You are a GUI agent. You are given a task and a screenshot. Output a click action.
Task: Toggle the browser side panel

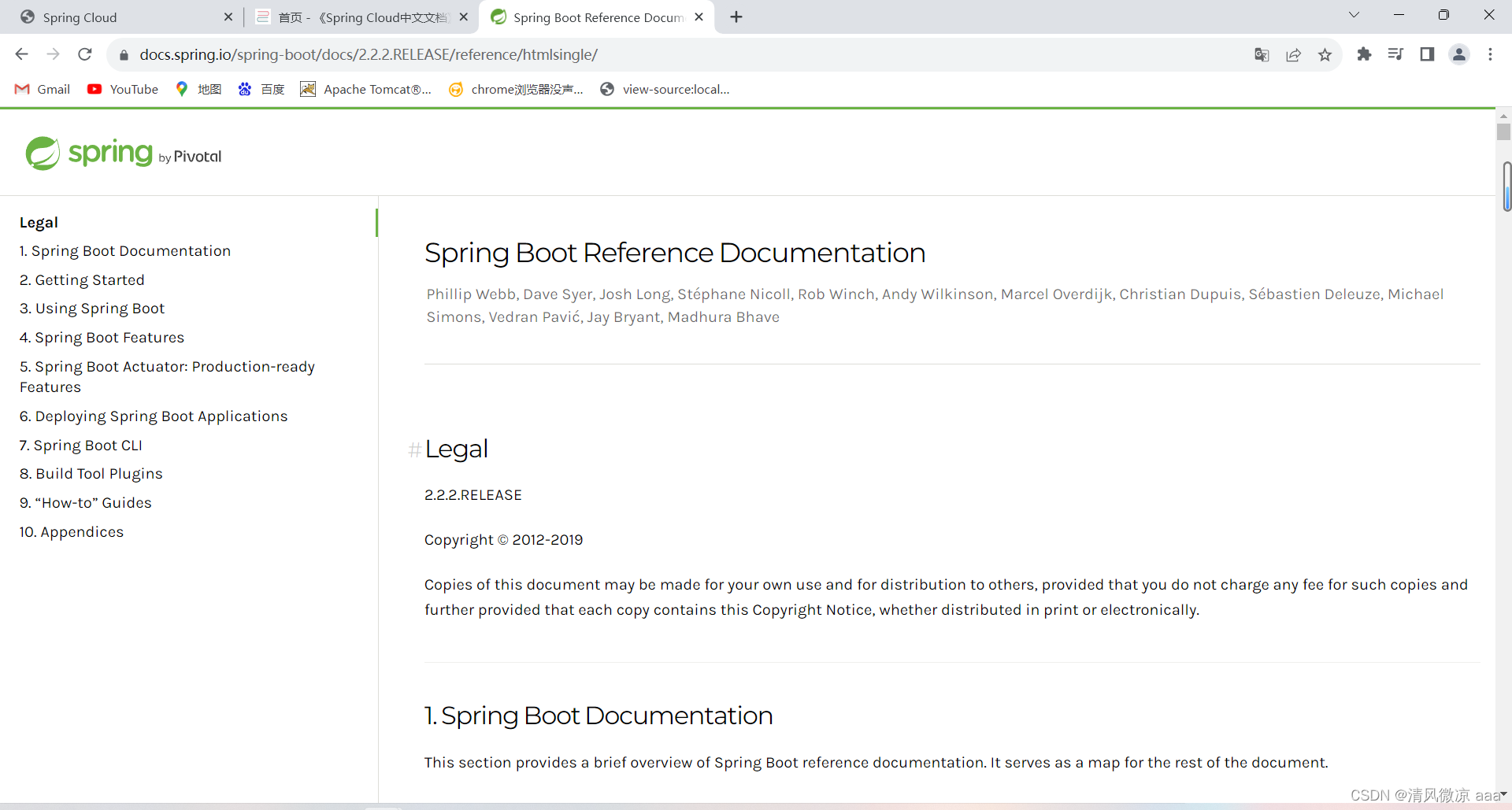point(1427,54)
